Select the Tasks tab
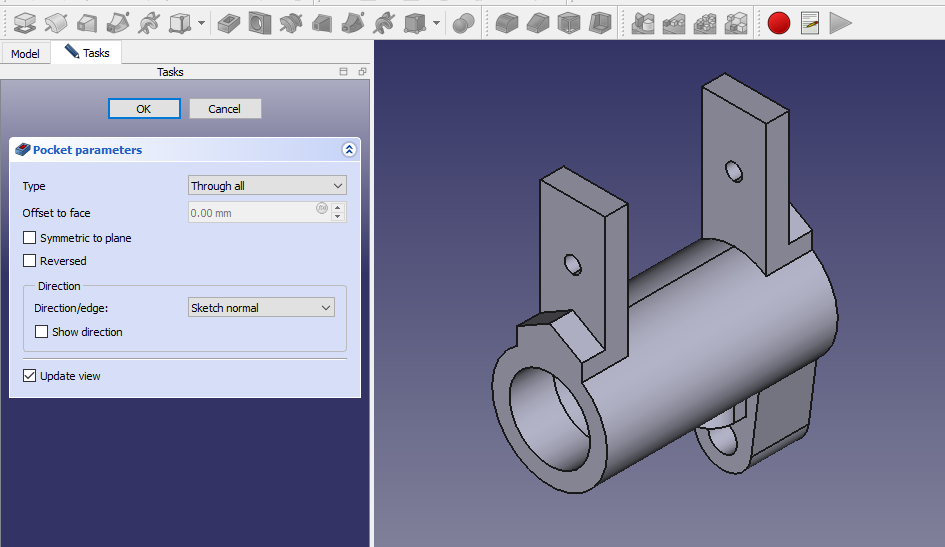Viewport: 945px width, 547px height. click(87, 53)
